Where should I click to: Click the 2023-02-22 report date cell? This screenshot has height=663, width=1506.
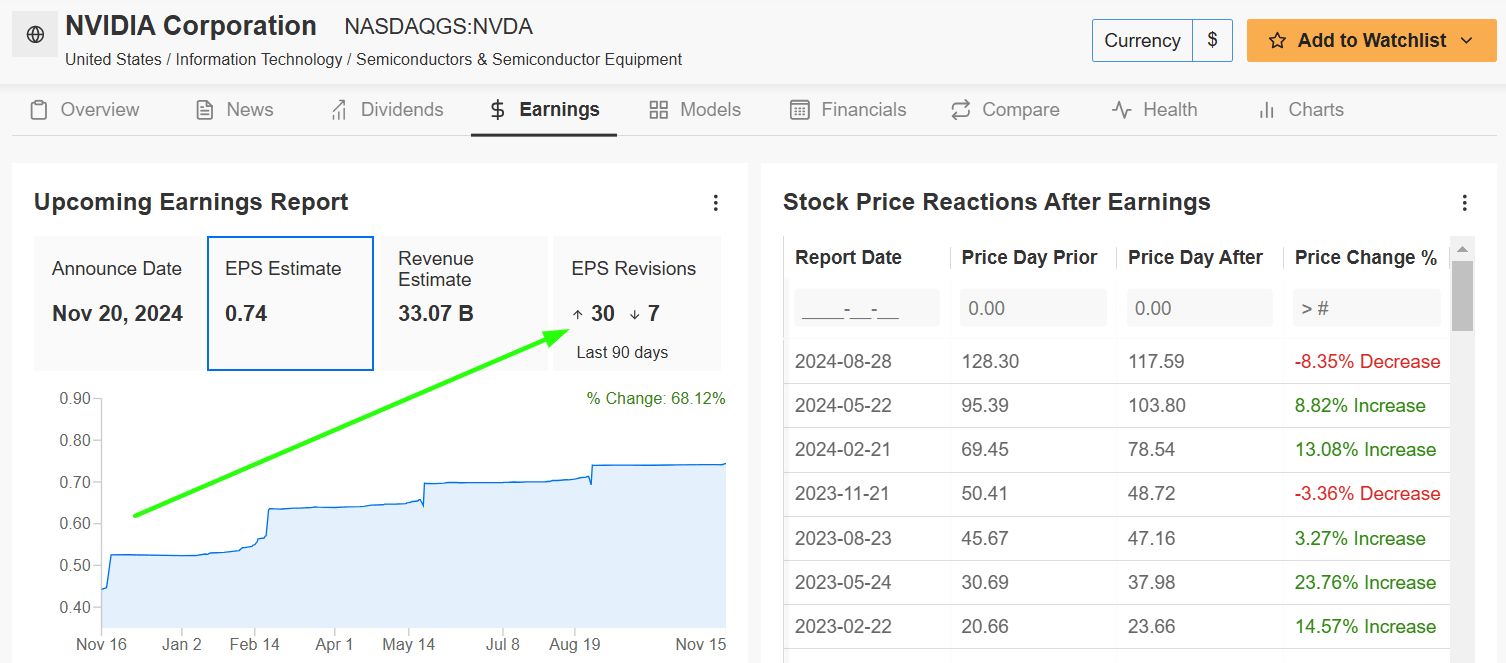click(x=867, y=627)
